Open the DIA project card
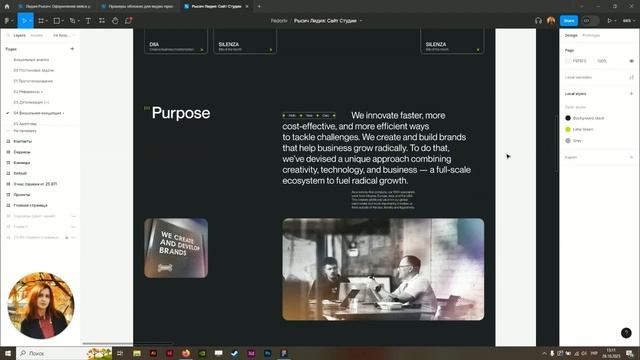This screenshot has width=640, height=360. pos(176,42)
